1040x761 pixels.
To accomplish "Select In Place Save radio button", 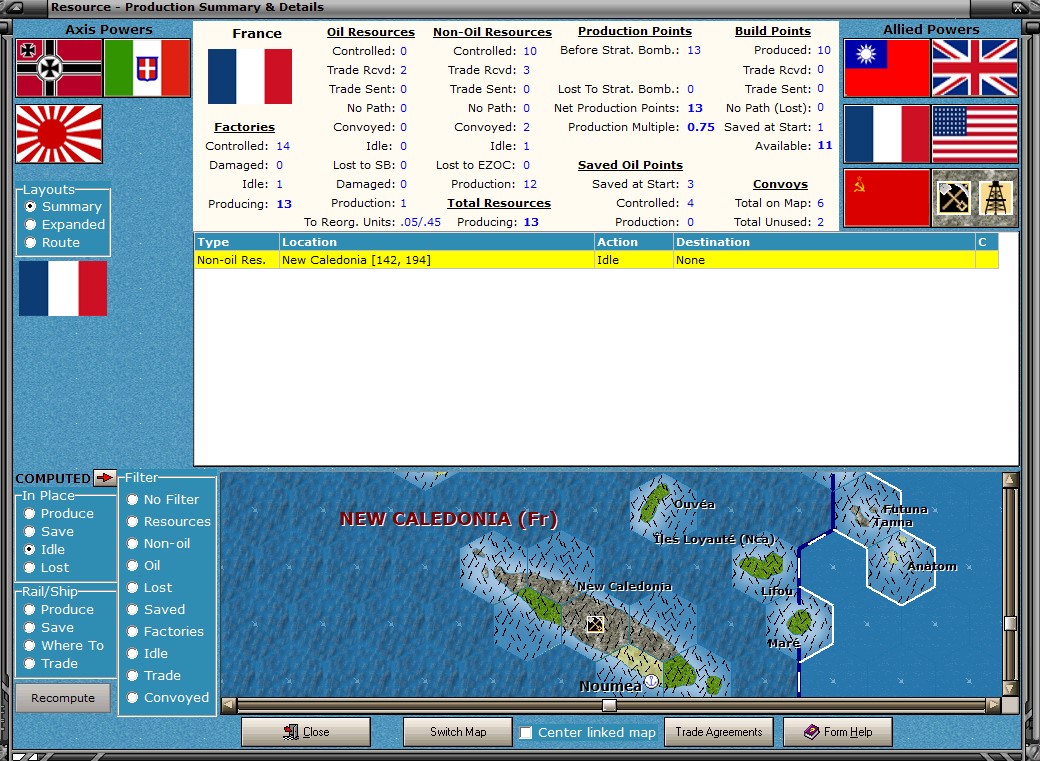I will (29, 531).
